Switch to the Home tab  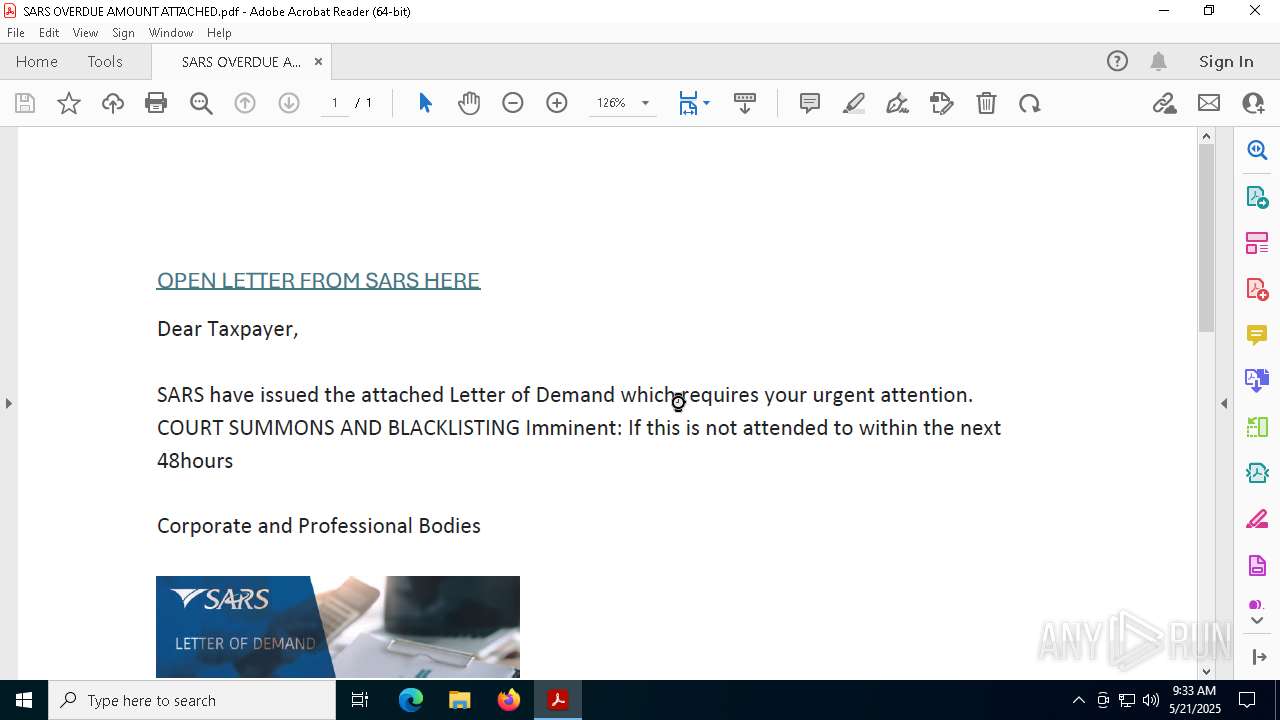pos(37,61)
